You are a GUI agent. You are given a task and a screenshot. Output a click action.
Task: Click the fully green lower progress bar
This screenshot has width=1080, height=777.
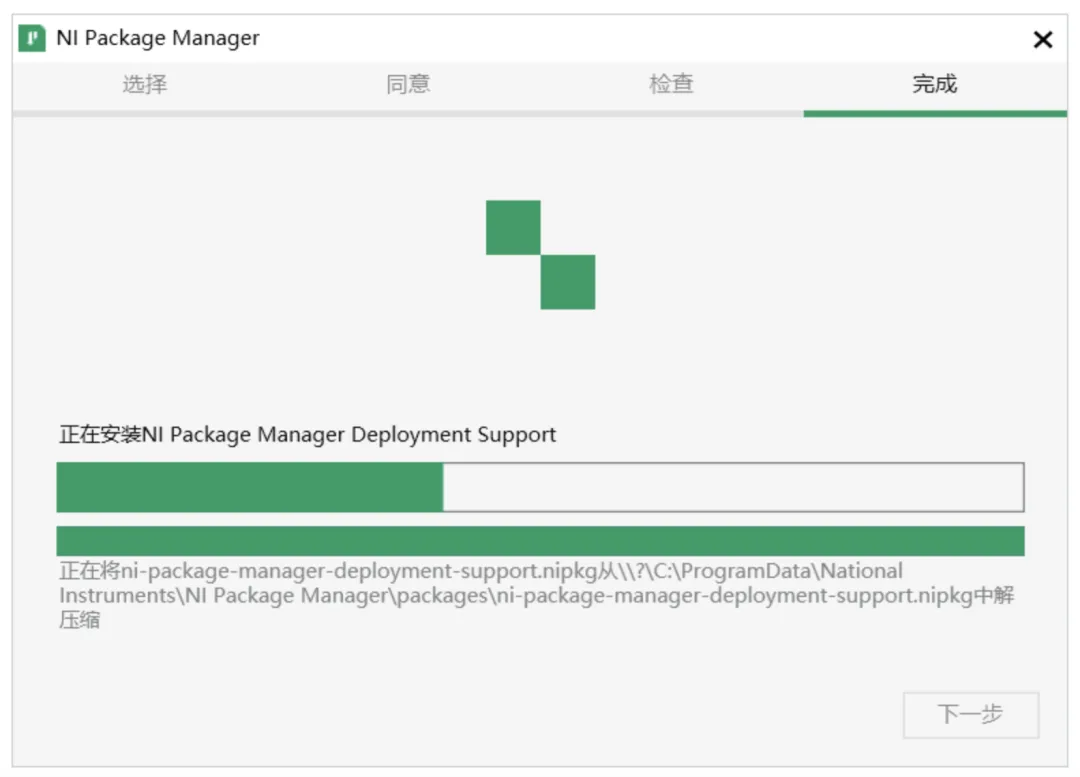coord(540,541)
